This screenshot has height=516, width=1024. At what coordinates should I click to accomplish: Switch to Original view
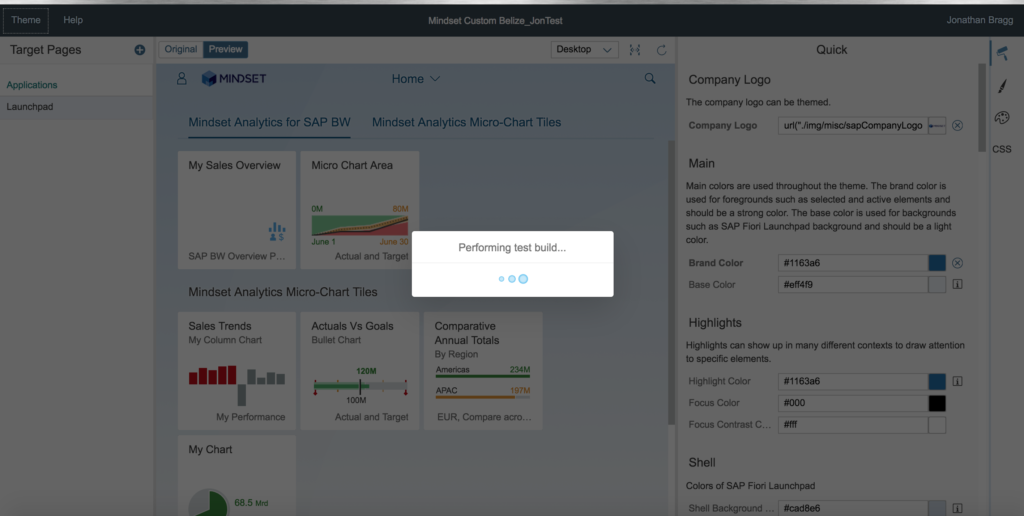(181, 50)
